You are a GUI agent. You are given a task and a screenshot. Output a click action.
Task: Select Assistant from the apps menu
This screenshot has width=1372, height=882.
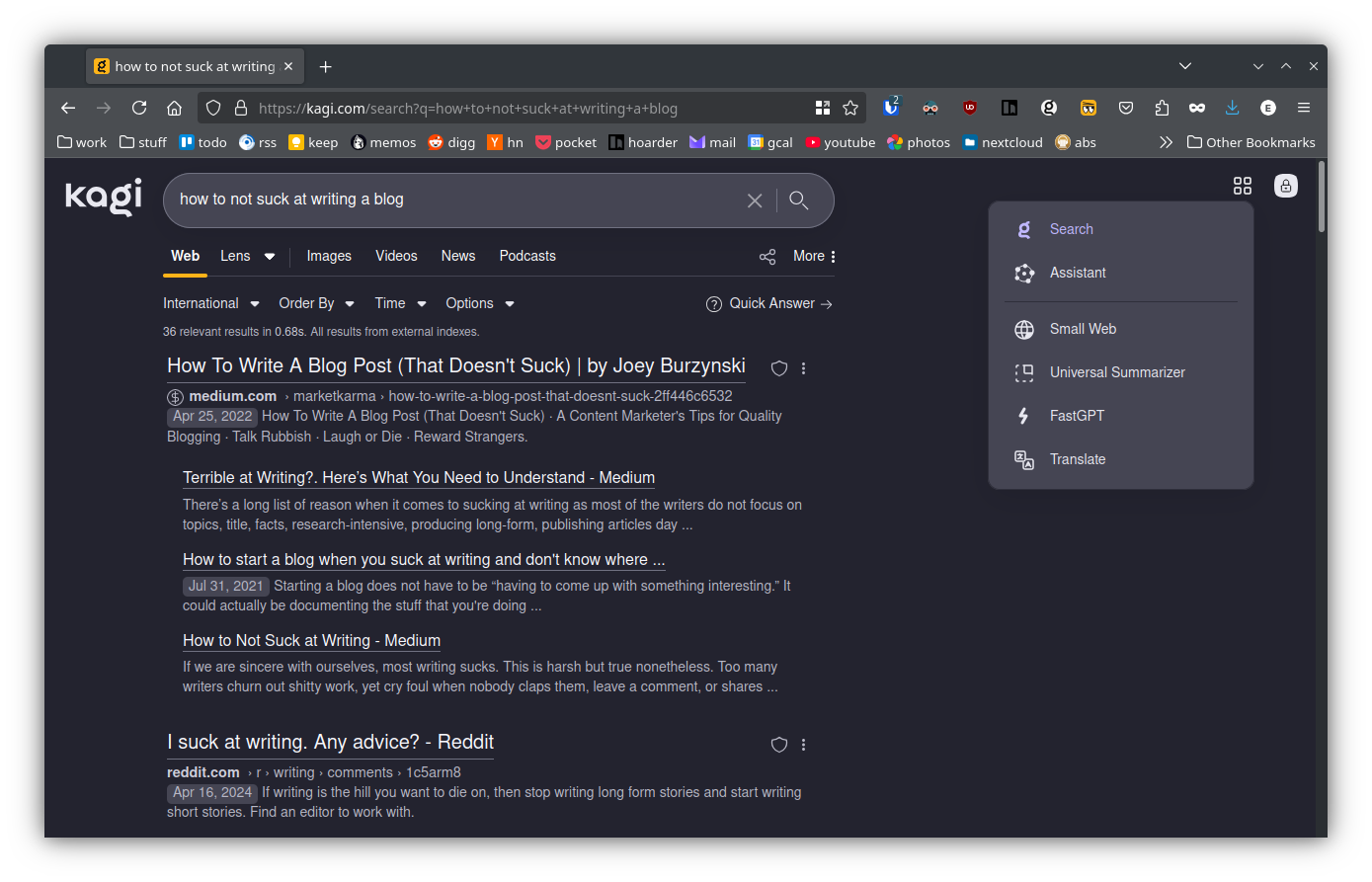pos(1121,273)
